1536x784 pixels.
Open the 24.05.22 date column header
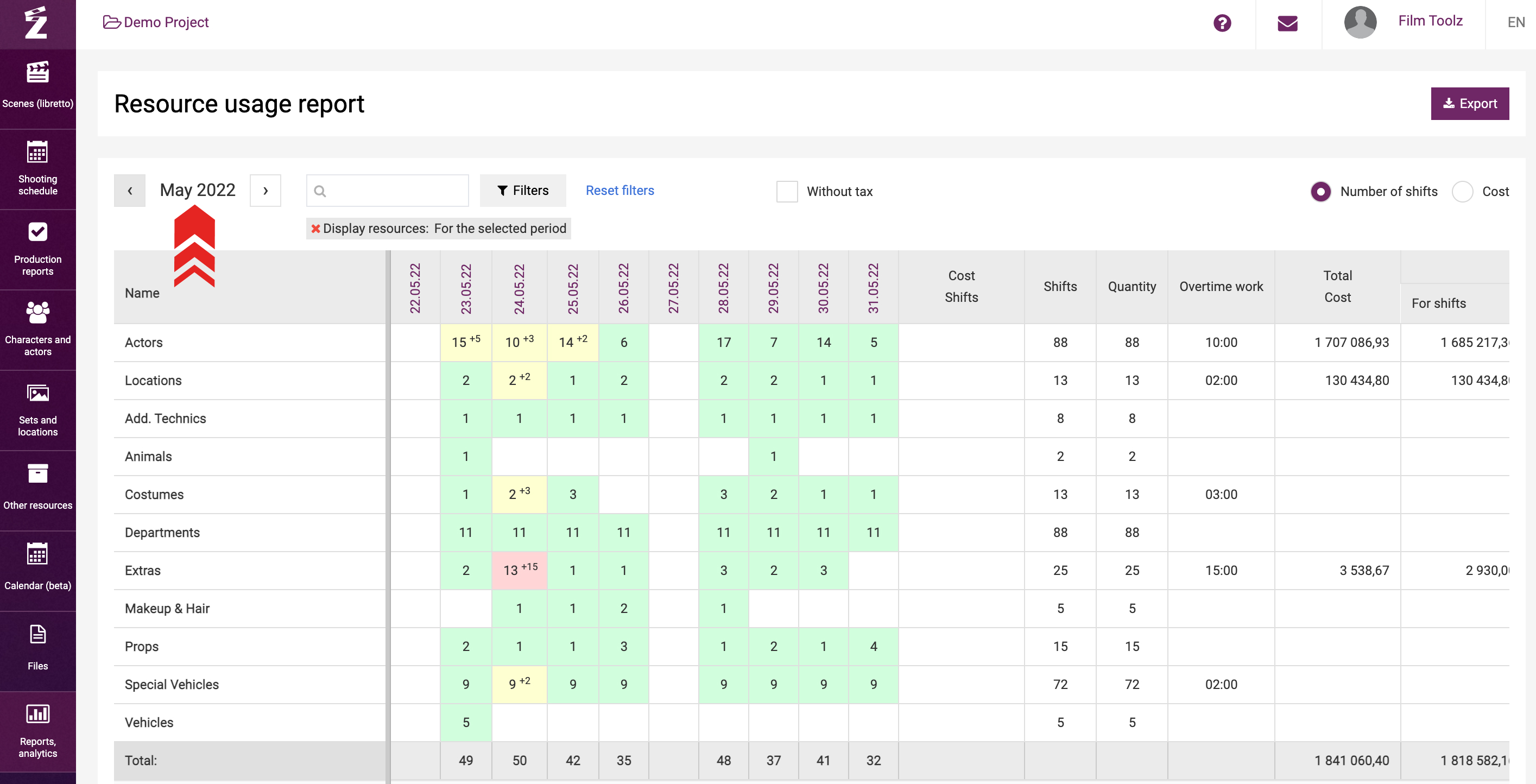click(x=520, y=288)
